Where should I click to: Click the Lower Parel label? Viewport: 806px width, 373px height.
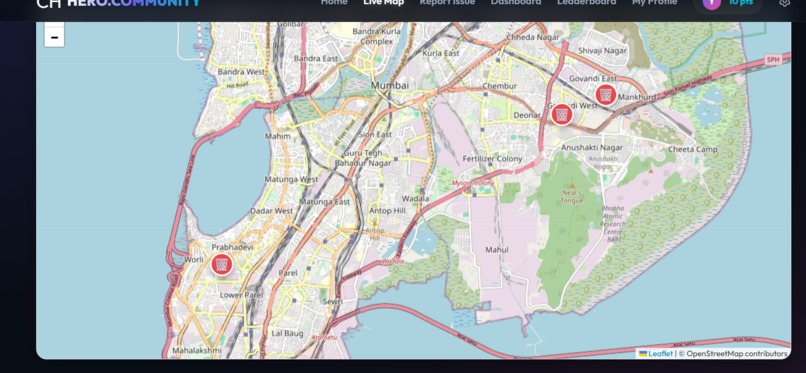pyautogui.click(x=241, y=295)
